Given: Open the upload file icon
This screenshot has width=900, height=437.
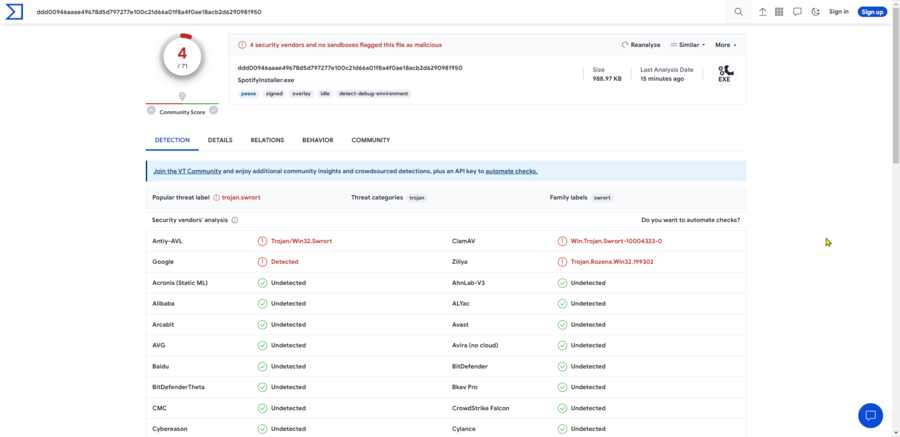Looking at the screenshot, I should [762, 11].
